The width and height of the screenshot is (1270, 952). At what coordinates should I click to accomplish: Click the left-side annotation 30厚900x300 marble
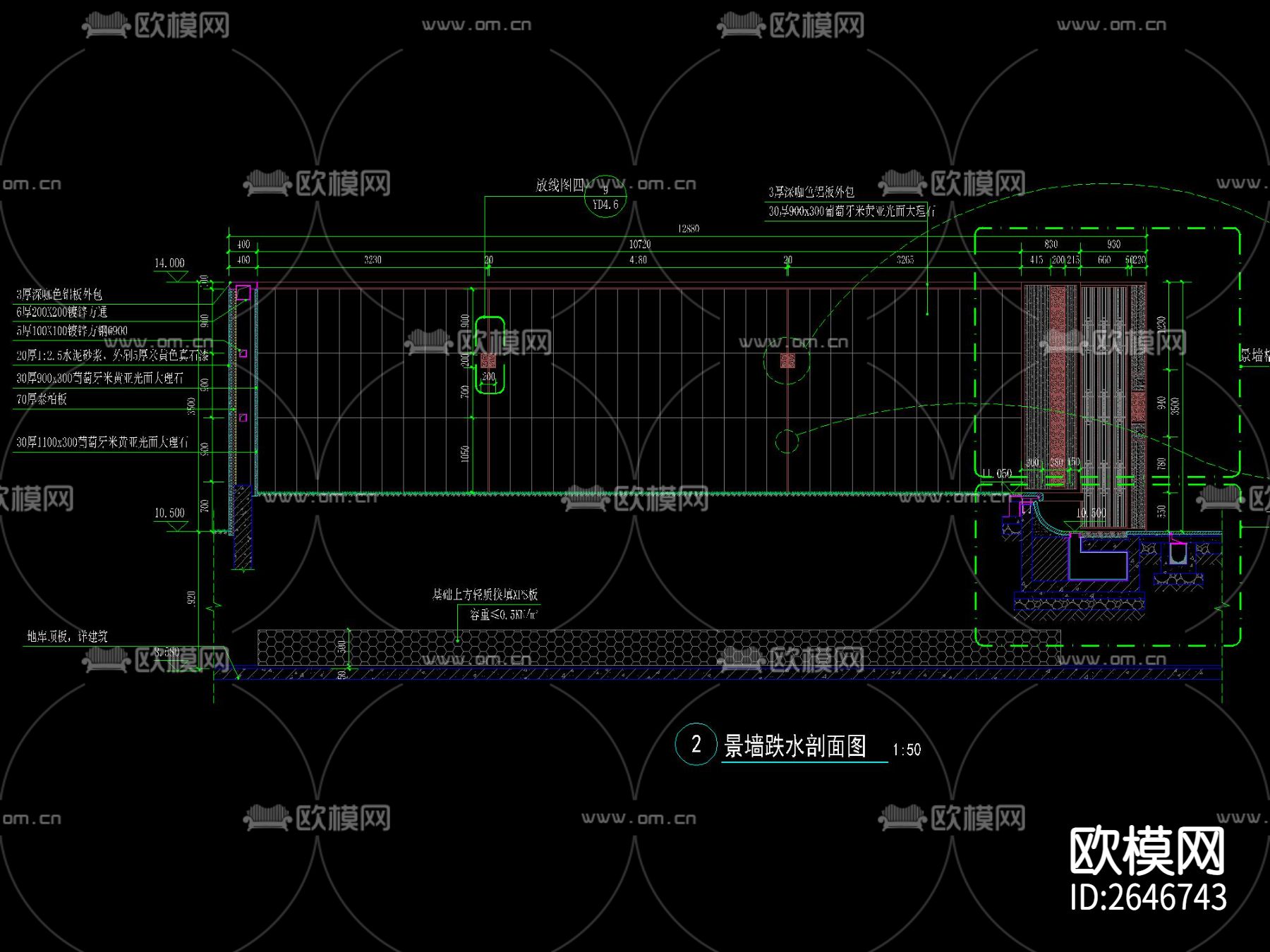pos(99,378)
